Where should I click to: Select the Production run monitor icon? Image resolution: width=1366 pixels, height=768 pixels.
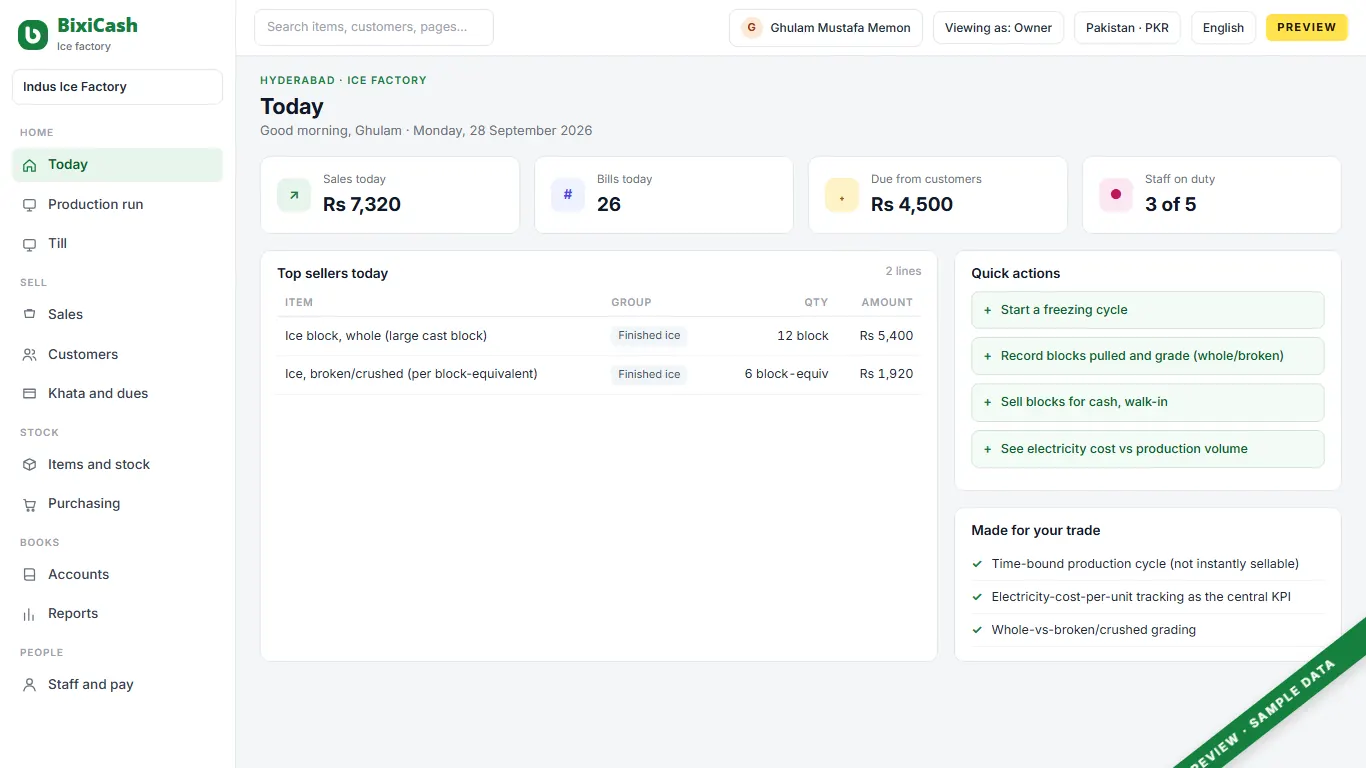click(29, 204)
